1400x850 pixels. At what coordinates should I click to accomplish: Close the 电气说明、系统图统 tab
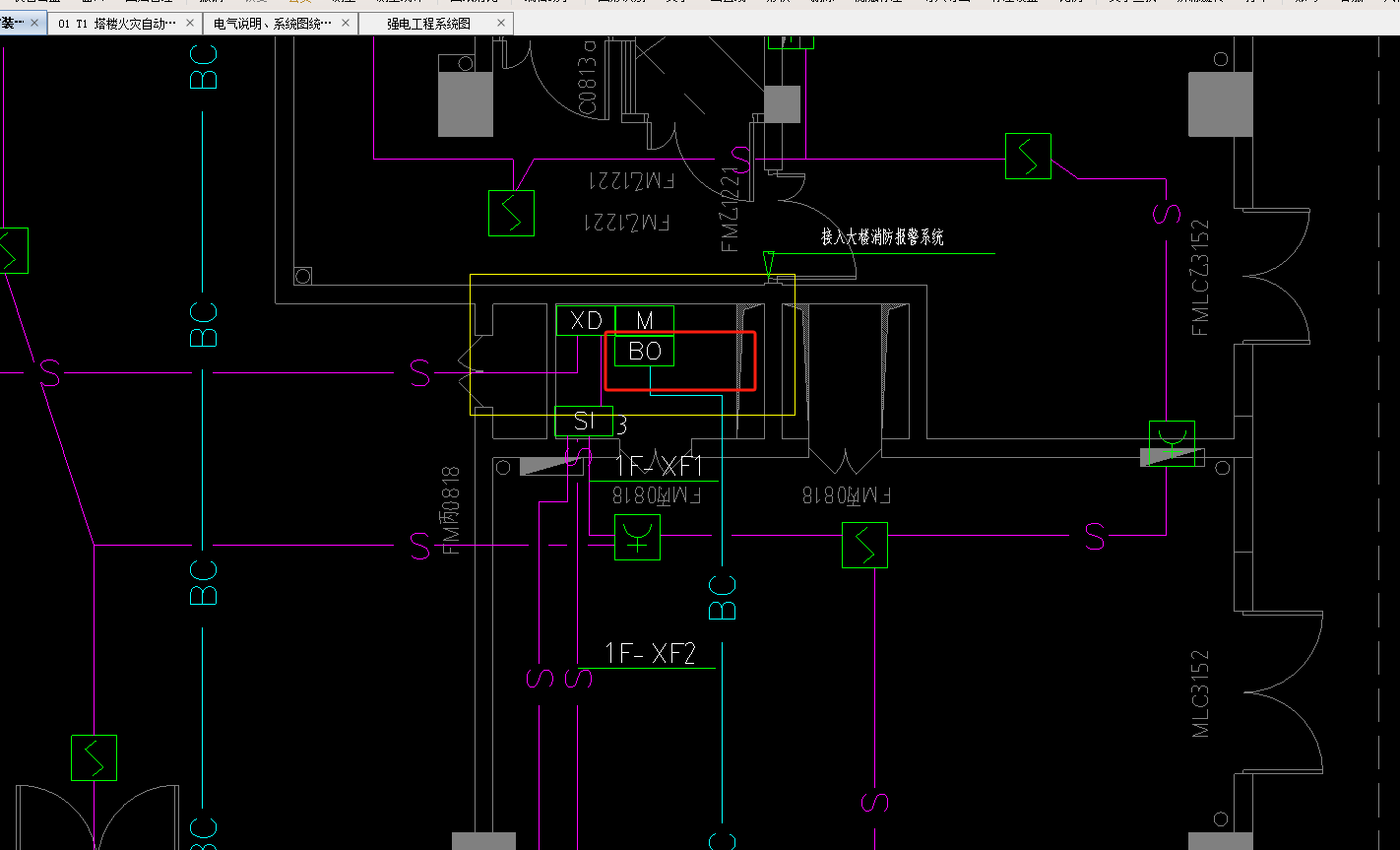tap(347, 24)
